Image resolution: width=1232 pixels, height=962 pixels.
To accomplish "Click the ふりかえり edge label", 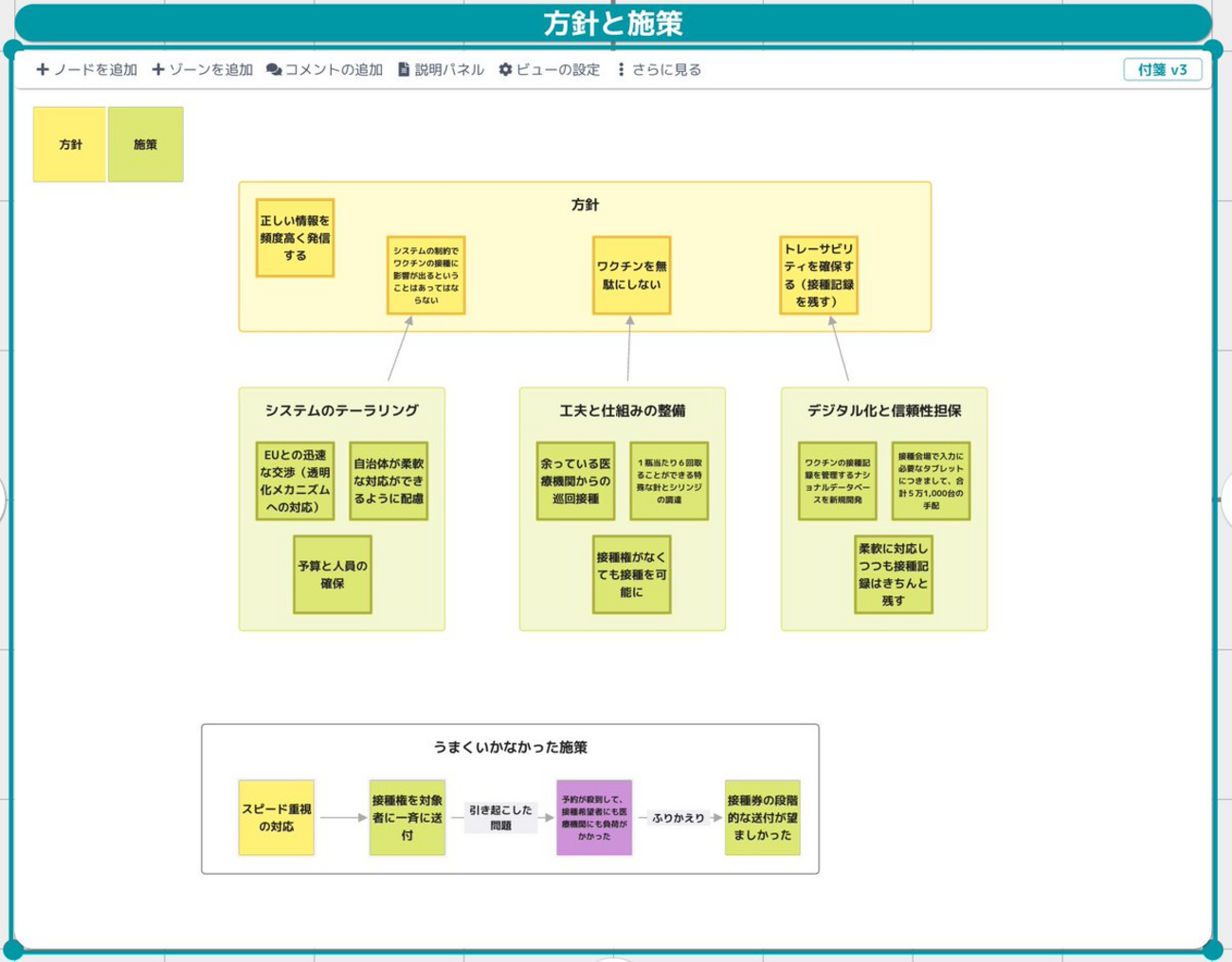I will (x=679, y=818).
